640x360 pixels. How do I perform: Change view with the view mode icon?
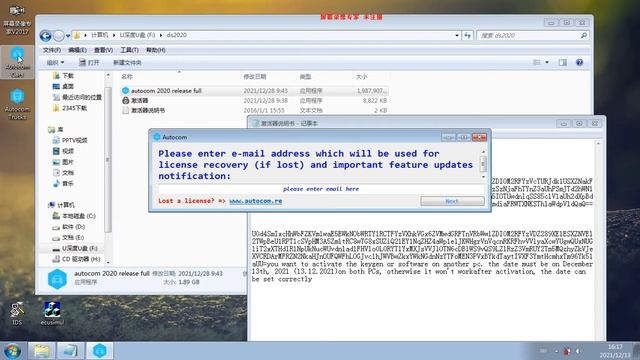pos(537,62)
